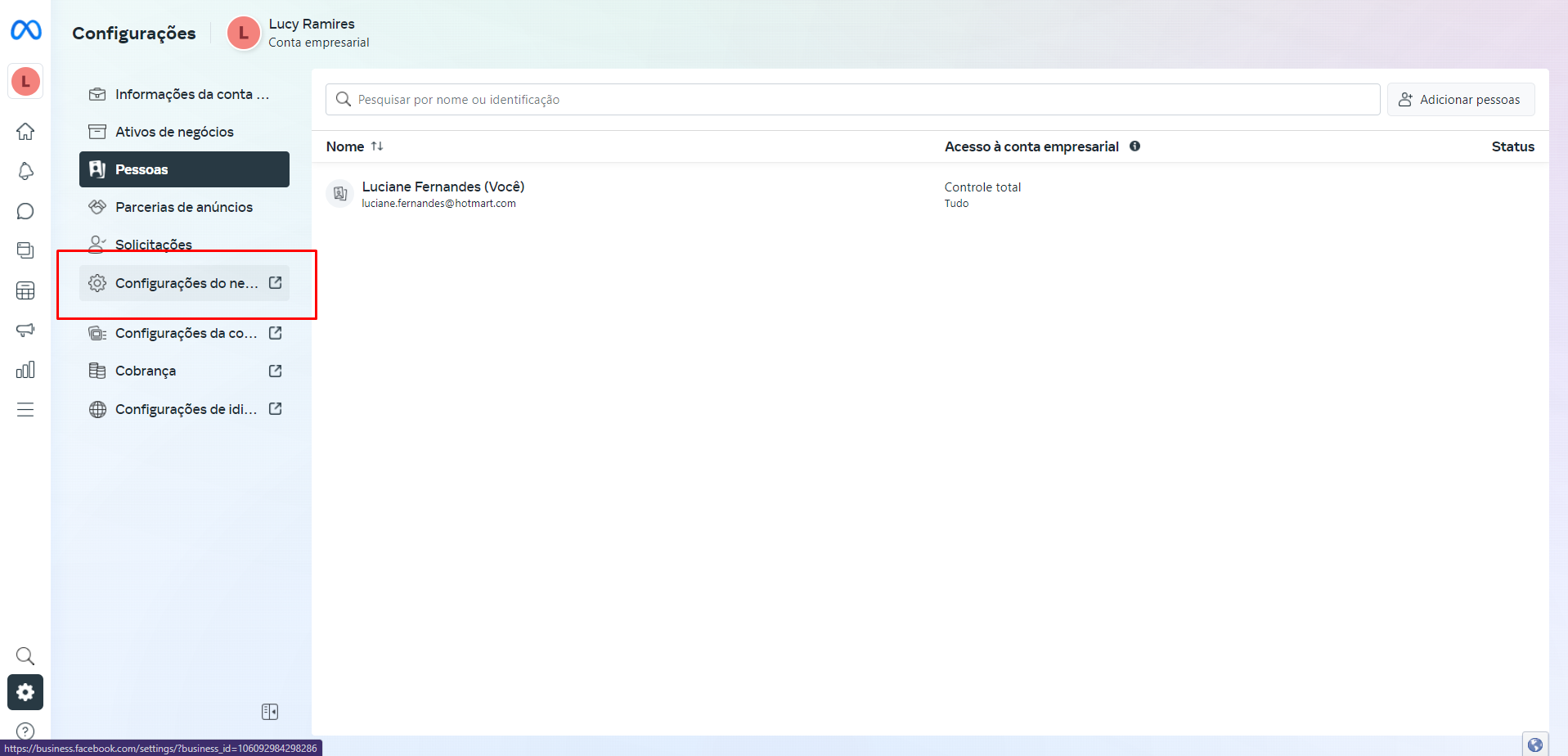Open the Home icon in left rail

coord(25,131)
